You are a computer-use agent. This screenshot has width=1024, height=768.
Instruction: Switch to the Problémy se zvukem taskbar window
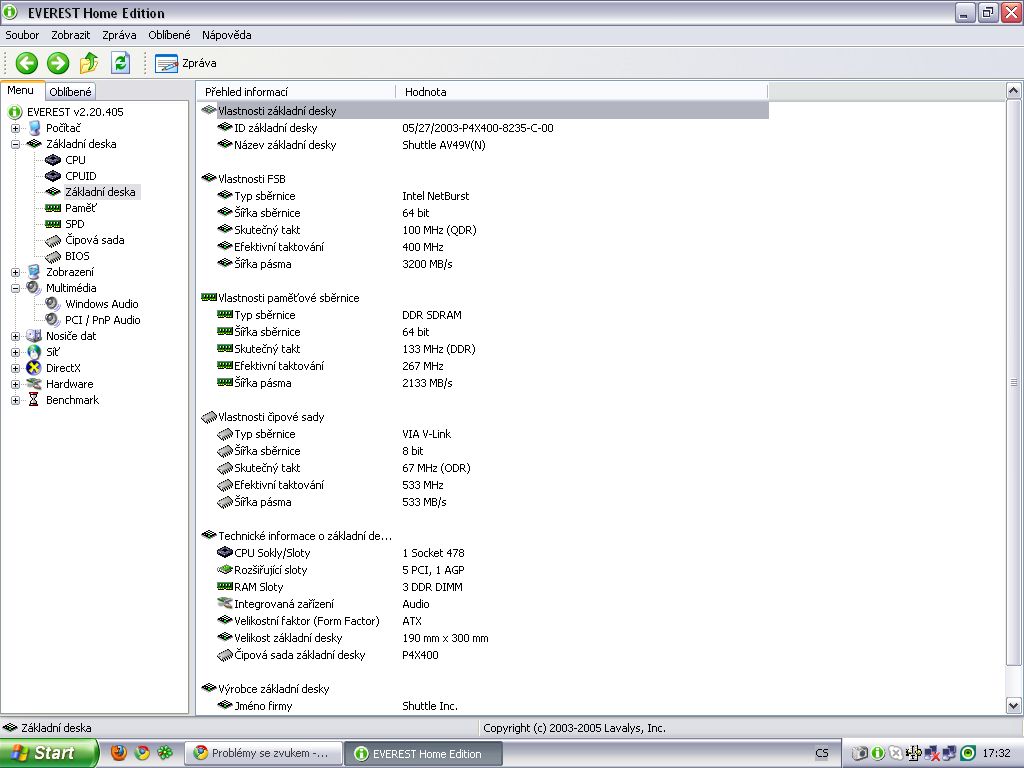tap(263, 753)
